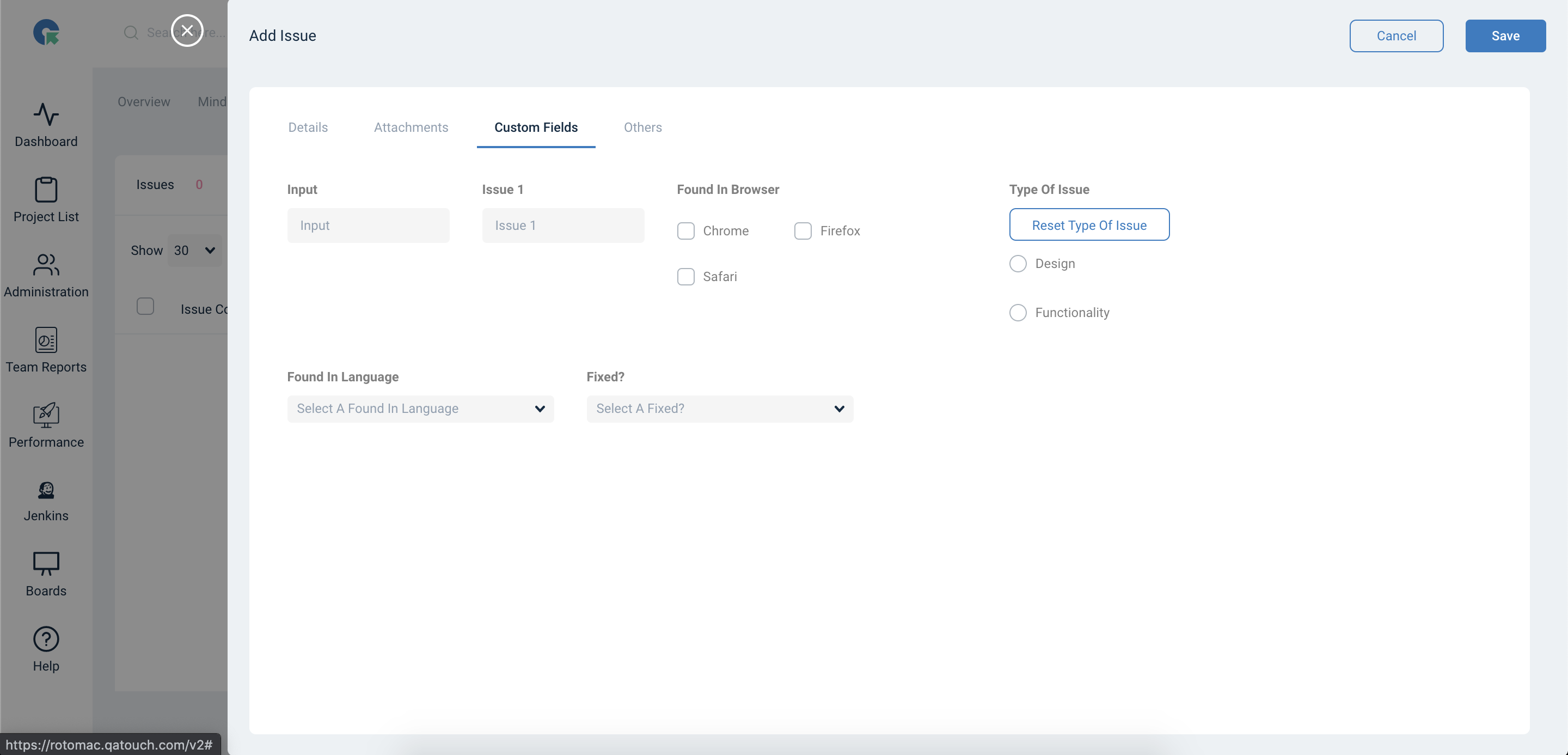
Task: Expand the Fixed? dropdown
Action: coord(720,409)
